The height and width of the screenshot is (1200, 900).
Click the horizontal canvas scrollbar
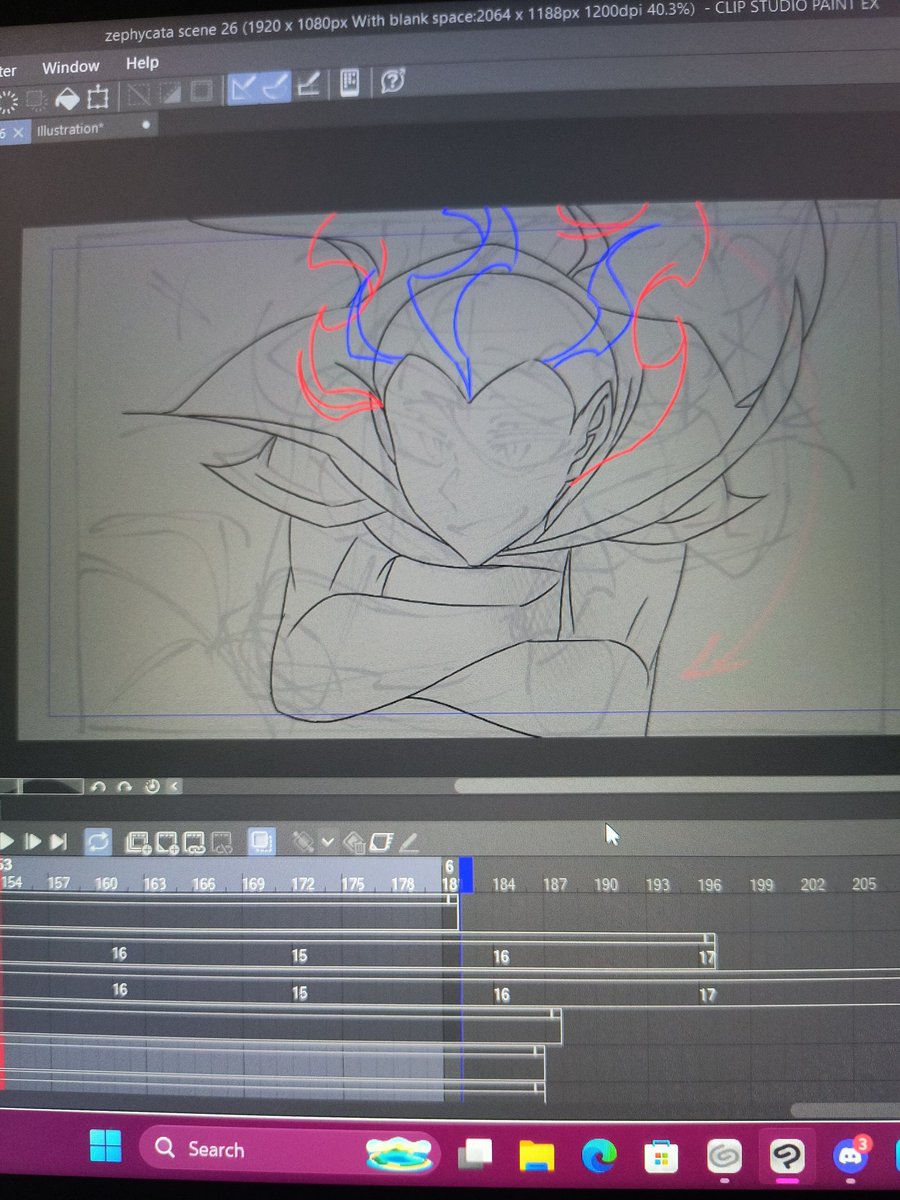click(x=675, y=787)
